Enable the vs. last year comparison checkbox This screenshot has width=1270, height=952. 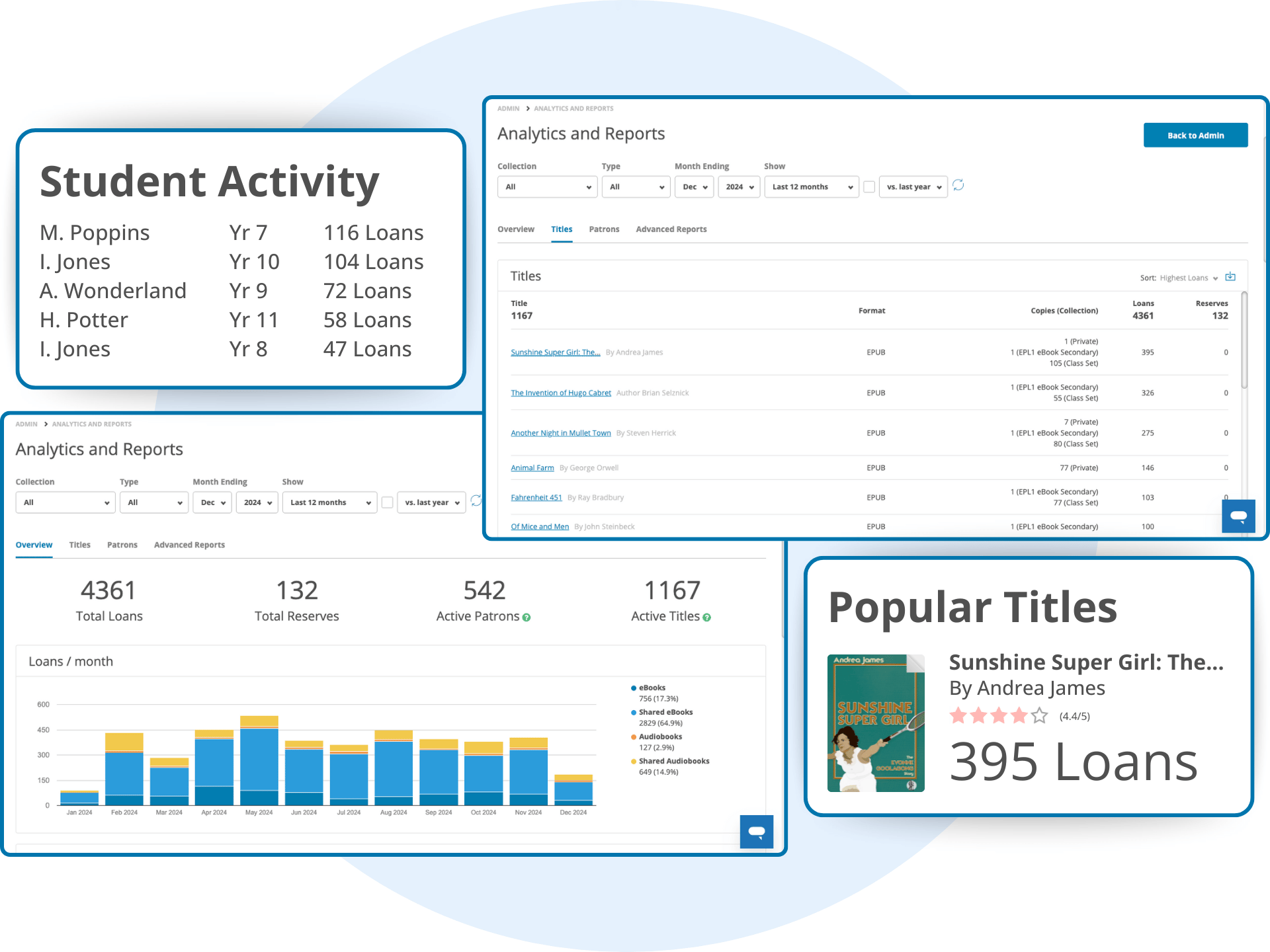(x=869, y=186)
